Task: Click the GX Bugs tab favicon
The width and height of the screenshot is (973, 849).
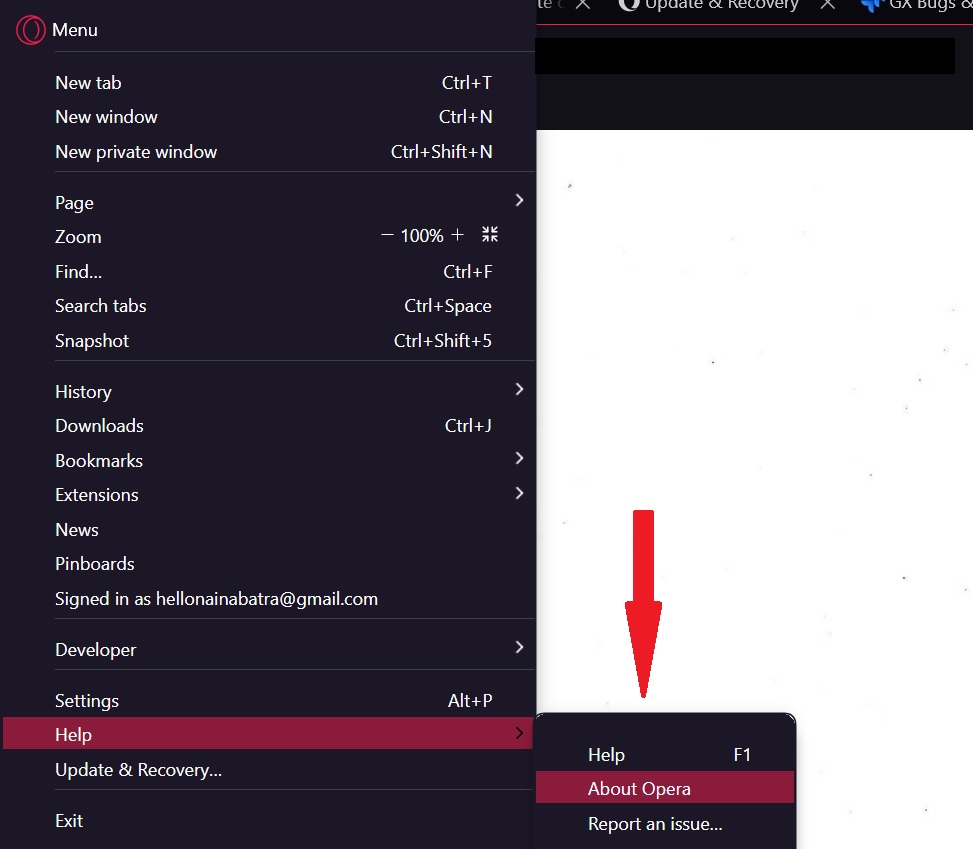Action: click(x=872, y=5)
